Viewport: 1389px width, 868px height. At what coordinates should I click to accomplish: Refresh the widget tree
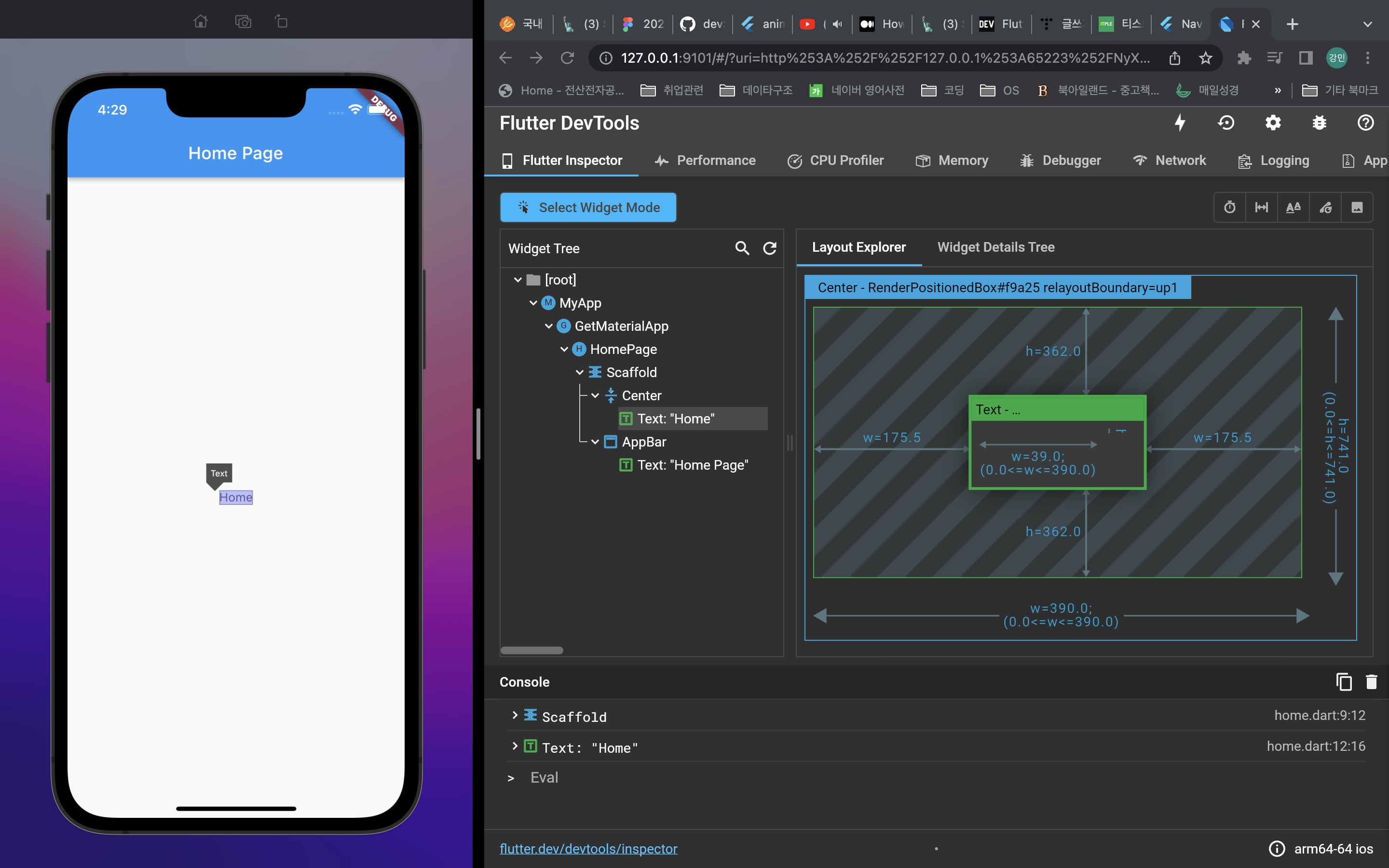pyautogui.click(x=770, y=248)
